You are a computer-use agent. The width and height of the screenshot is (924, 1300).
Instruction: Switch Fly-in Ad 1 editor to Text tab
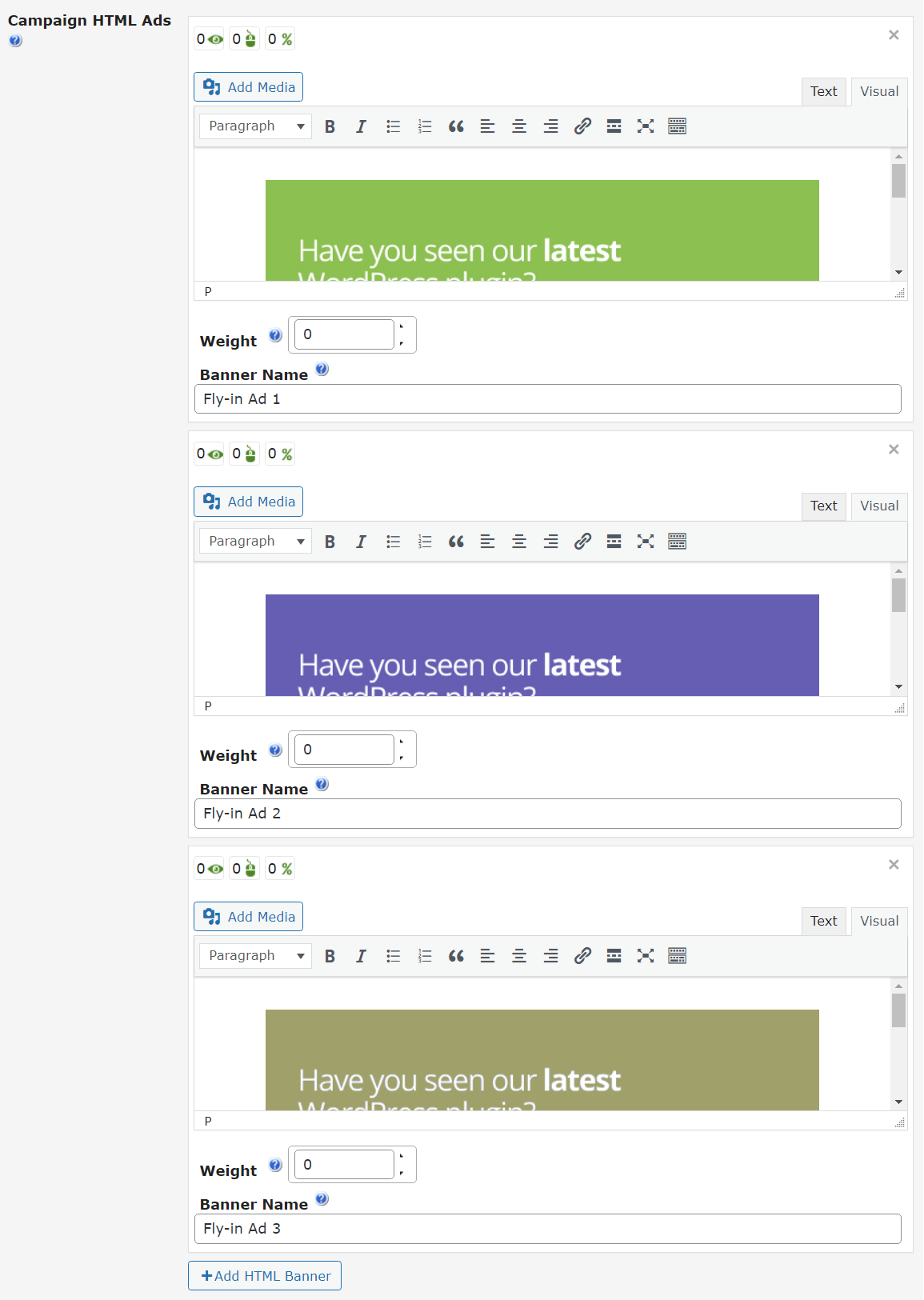click(824, 91)
